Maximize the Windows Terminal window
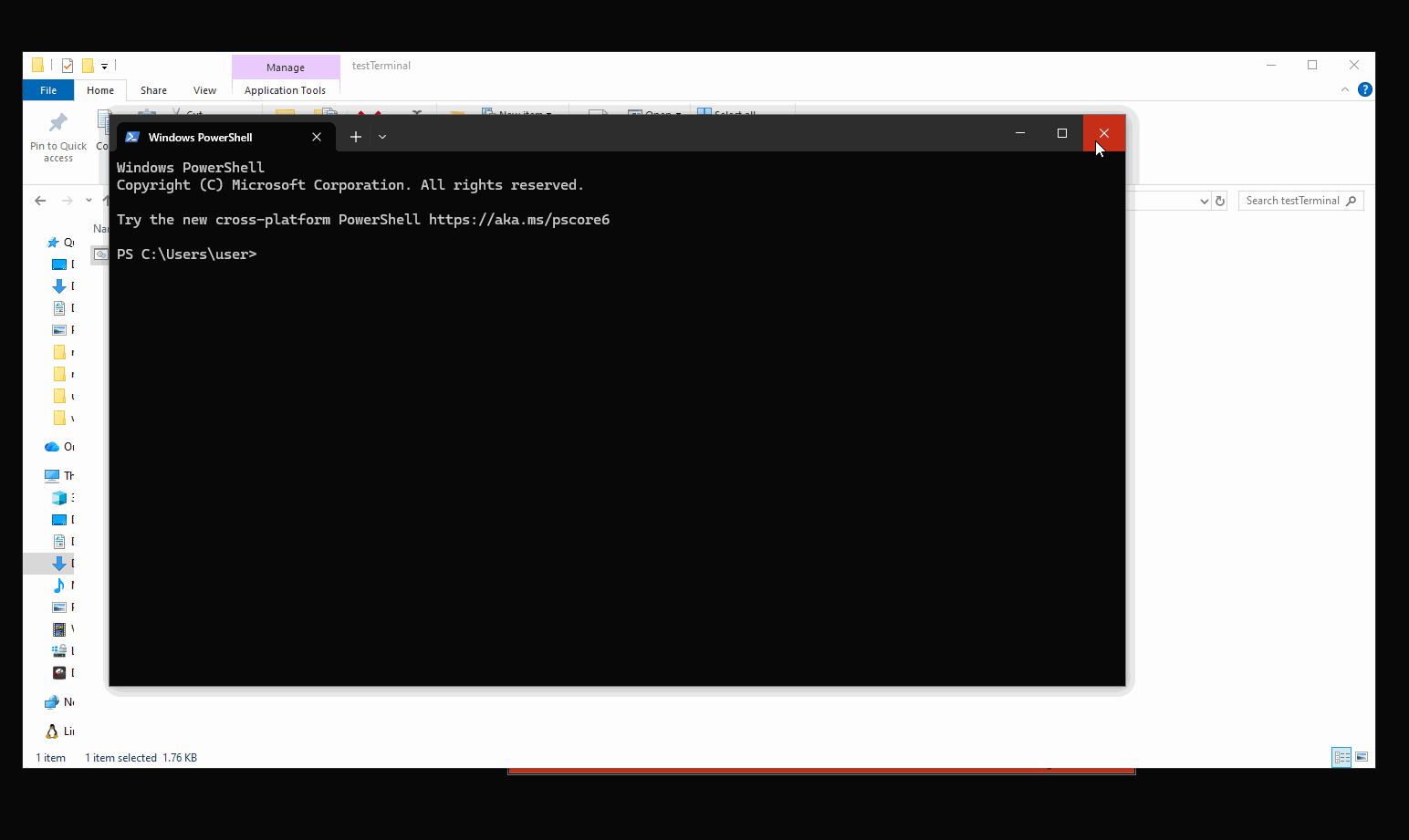Image resolution: width=1409 pixels, height=840 pixels. click(x=1062, y=133)
